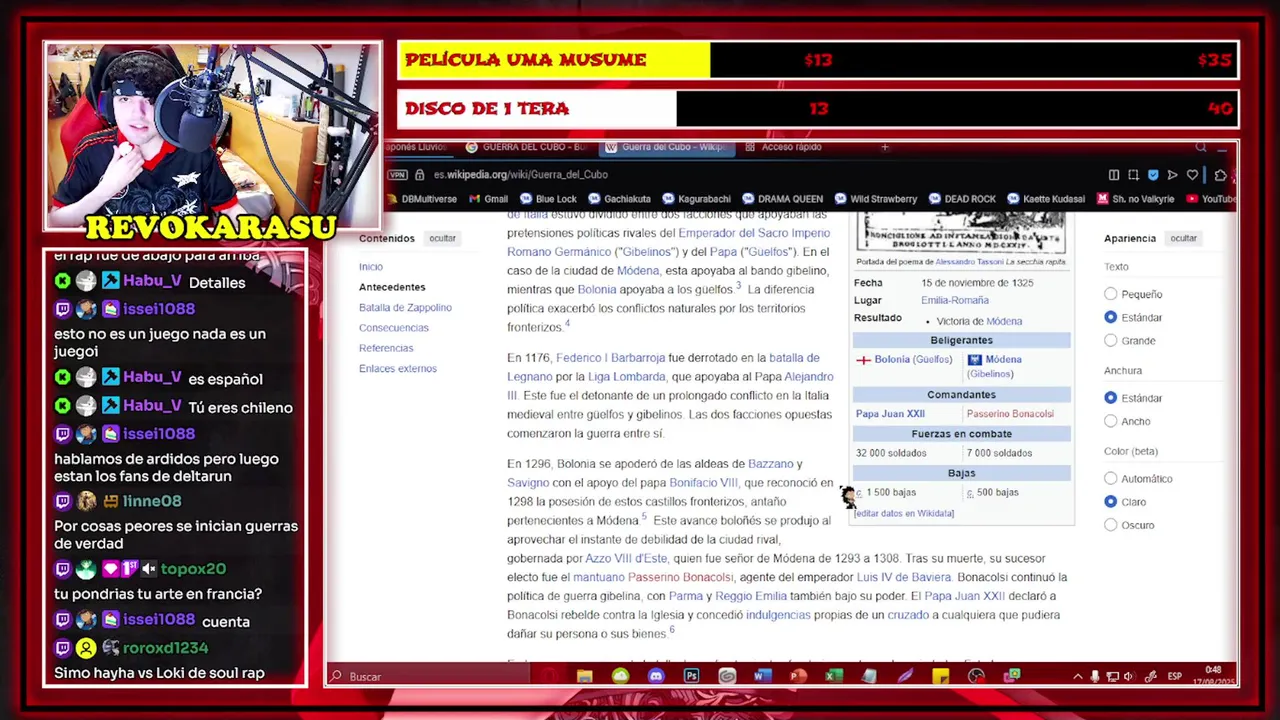
Task: Click the DISCO DE 1 TERA goal bar
Action: (x=818, y=109)
